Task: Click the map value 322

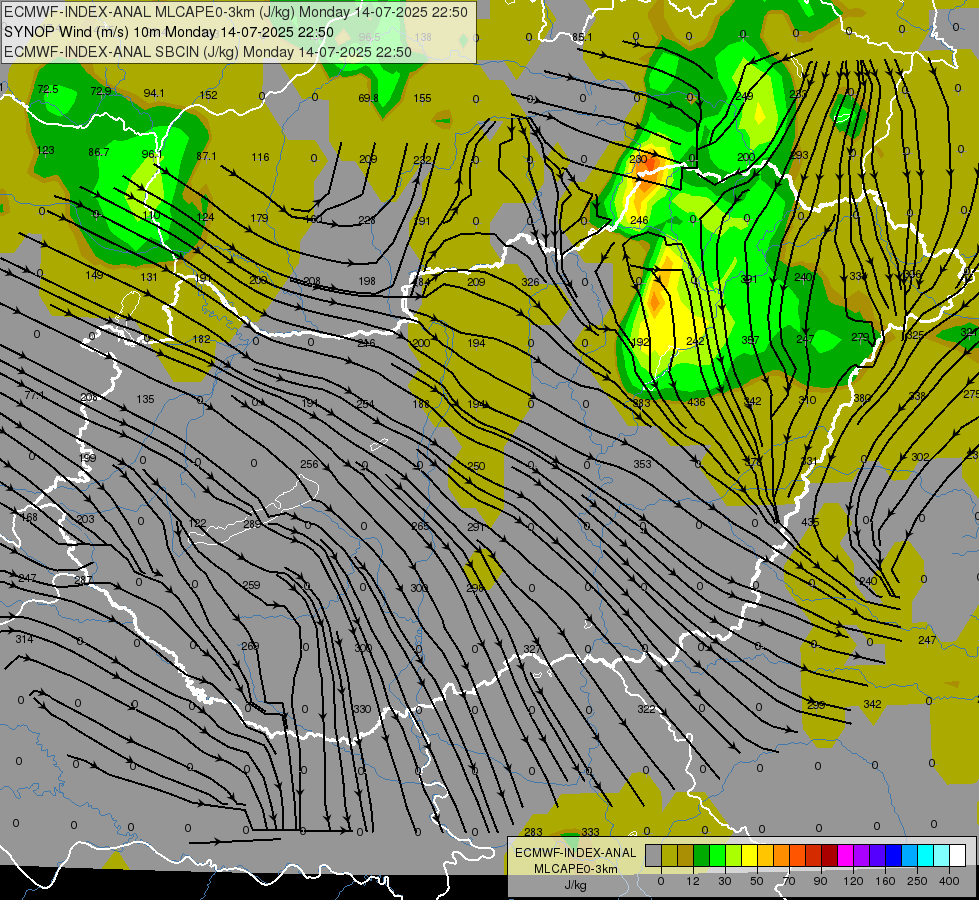Action: coord(646,709)
